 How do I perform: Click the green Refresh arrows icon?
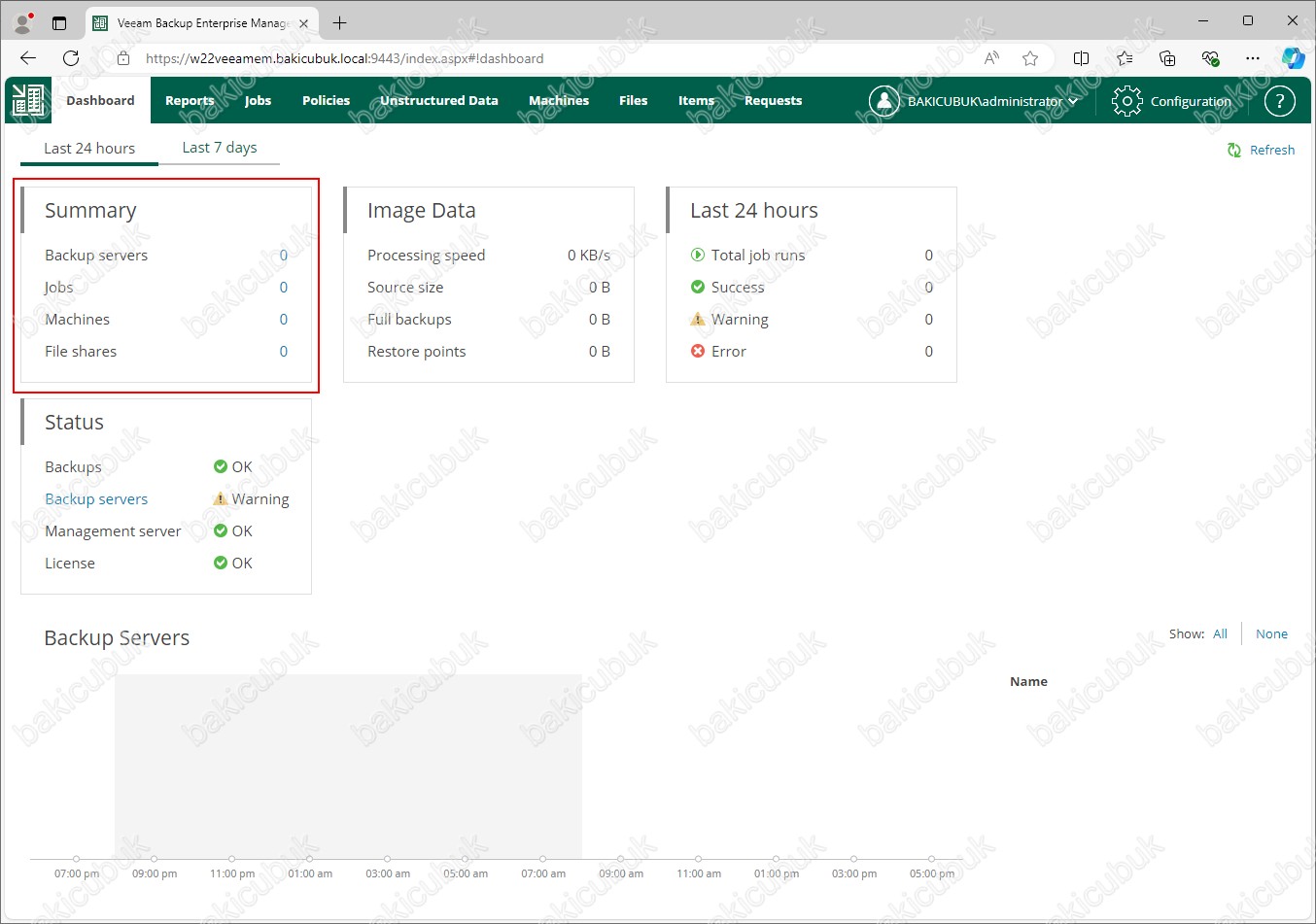point(1234,150)
